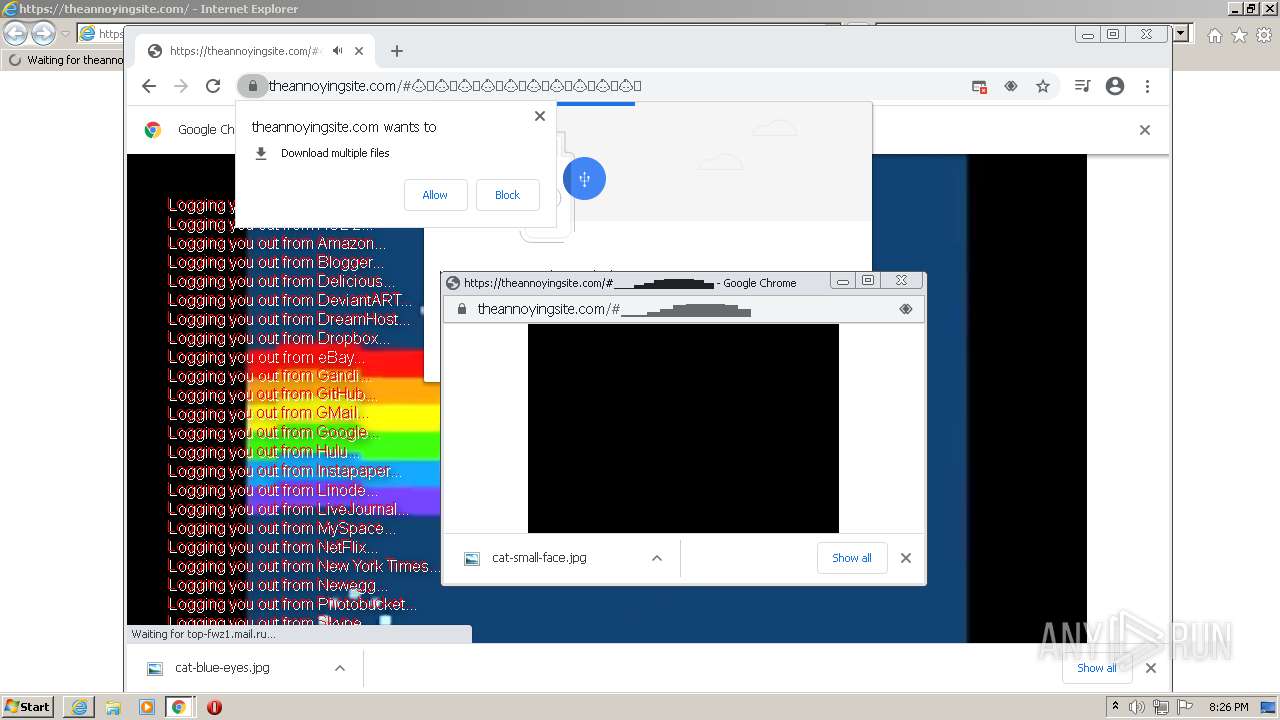Click the eye-shaped icon in main address bar
This screenshot has width=1280, height=720.
click(x=1011, y=86)
